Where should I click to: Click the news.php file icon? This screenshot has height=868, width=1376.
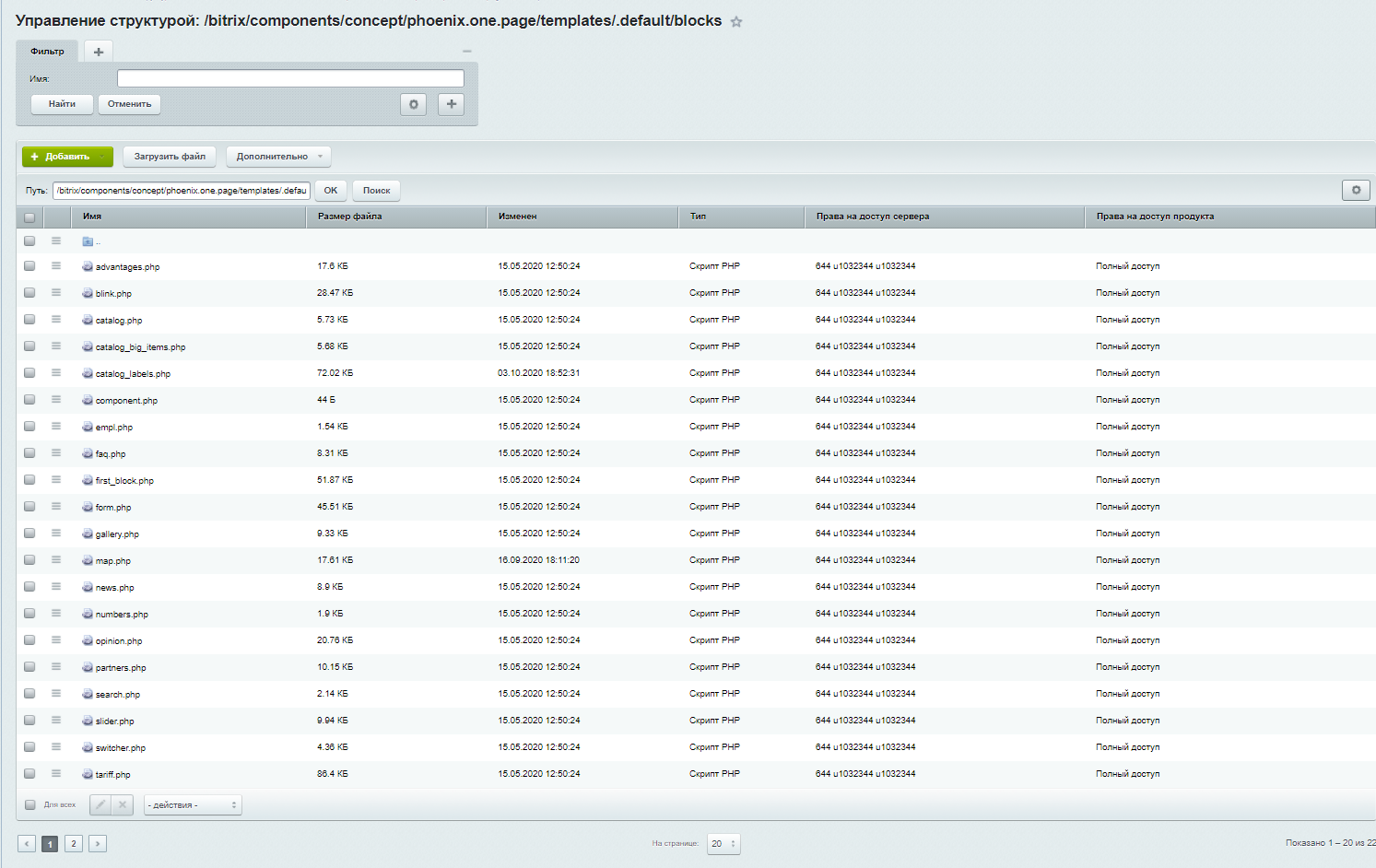pyautogui.click(x=88, y=587)
